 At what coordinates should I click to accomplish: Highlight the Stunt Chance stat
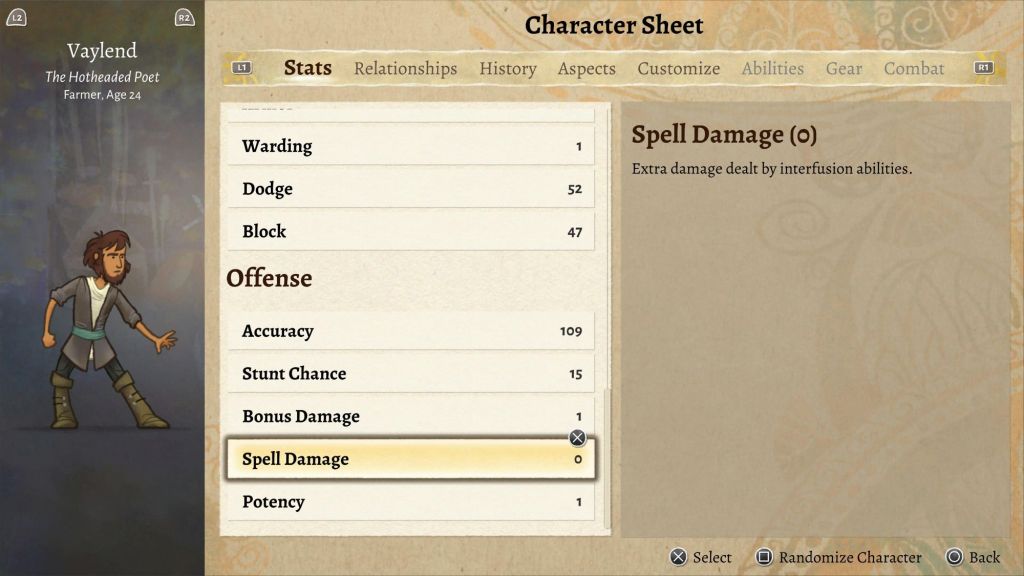pos(411,374)
